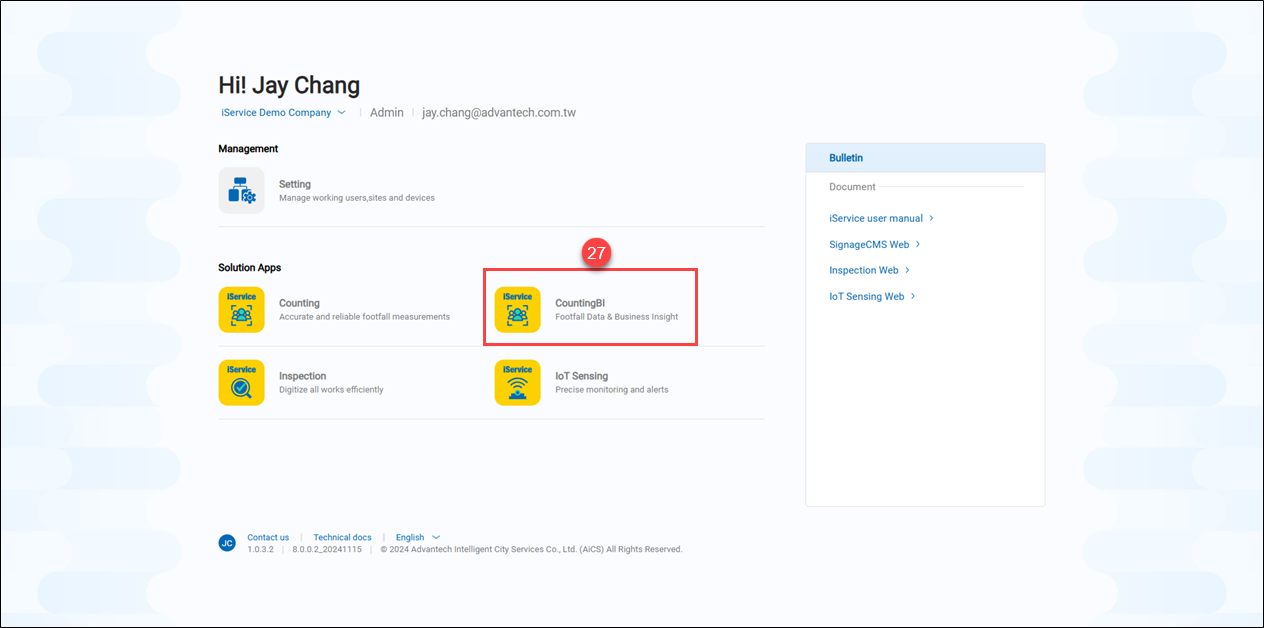Click the Contact us link

click(x=268, y=537)
